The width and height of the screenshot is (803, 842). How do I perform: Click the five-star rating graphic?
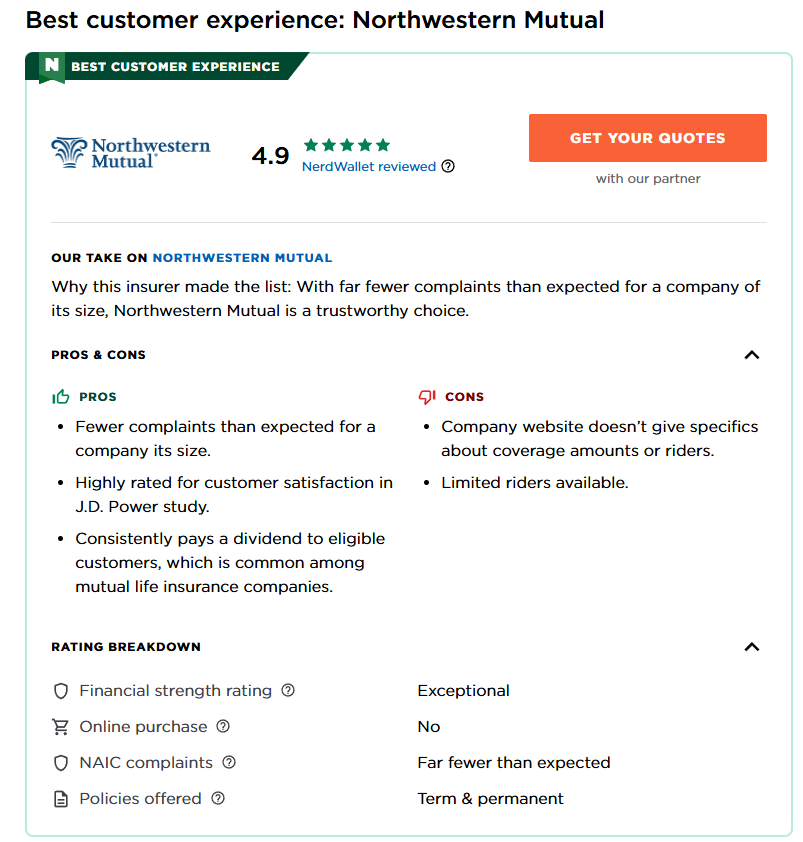(x=347, y=145)
